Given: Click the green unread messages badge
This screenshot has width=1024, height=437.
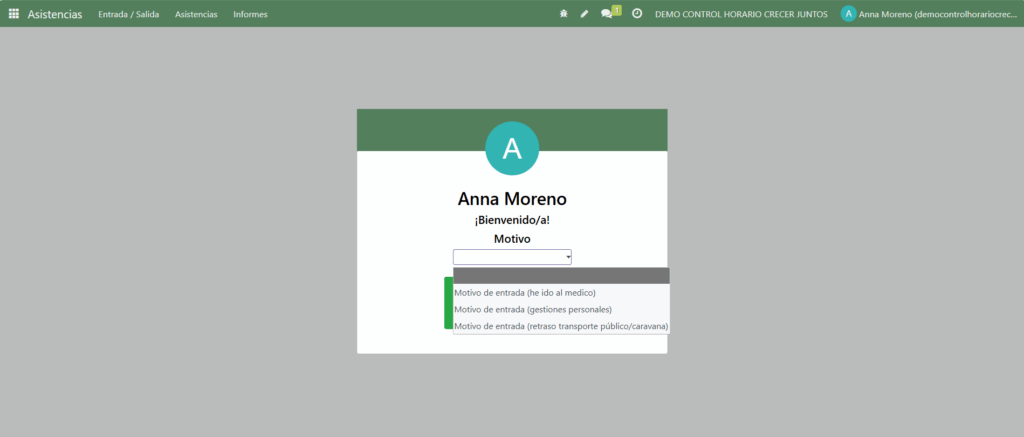Looking at the screenshot, I should (617, 10).
